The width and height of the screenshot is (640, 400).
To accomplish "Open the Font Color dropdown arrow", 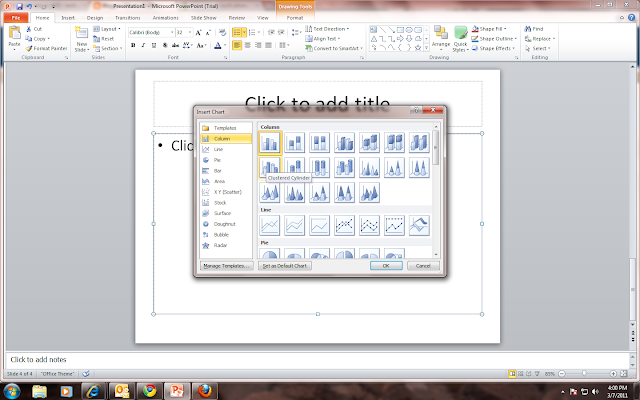I will (x=225, y=45).
